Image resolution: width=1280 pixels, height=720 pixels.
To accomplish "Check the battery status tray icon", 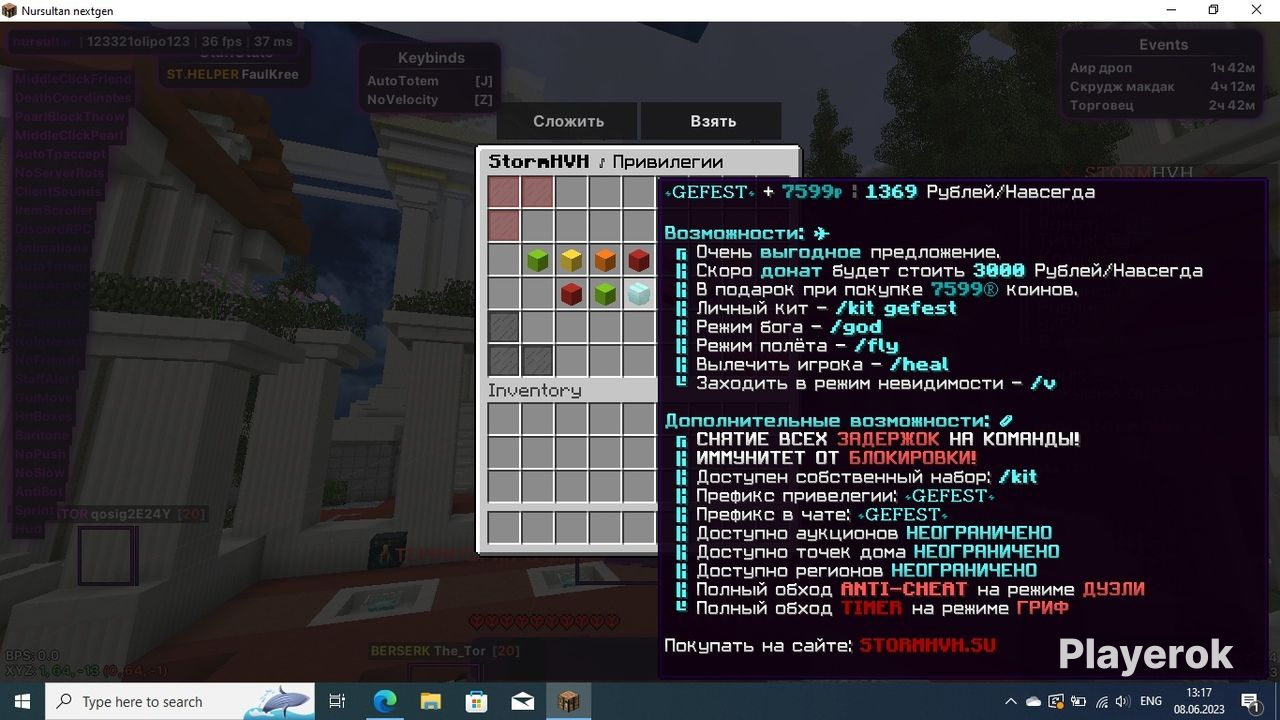I will point(1078,702).
